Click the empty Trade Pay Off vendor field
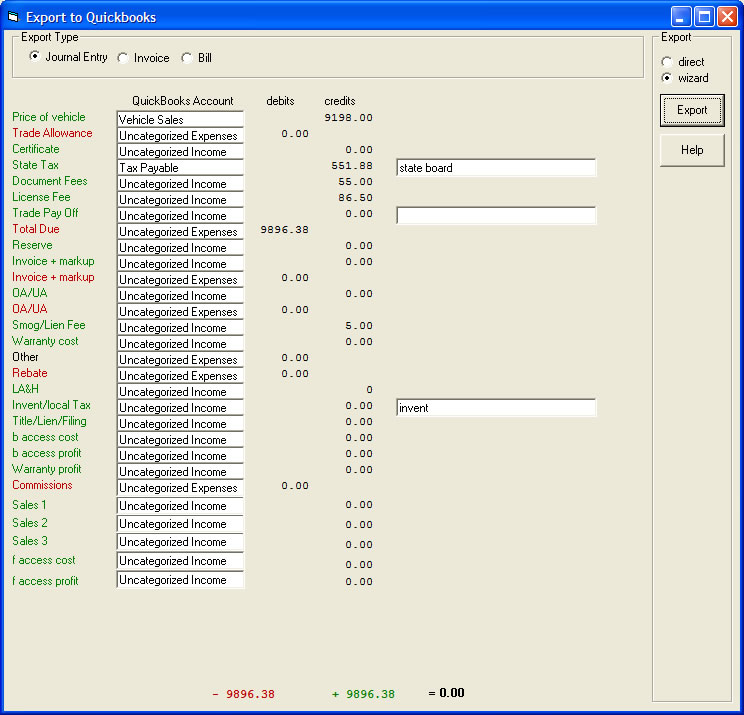The width and height of the screenshot is (744, 715). 496,215
